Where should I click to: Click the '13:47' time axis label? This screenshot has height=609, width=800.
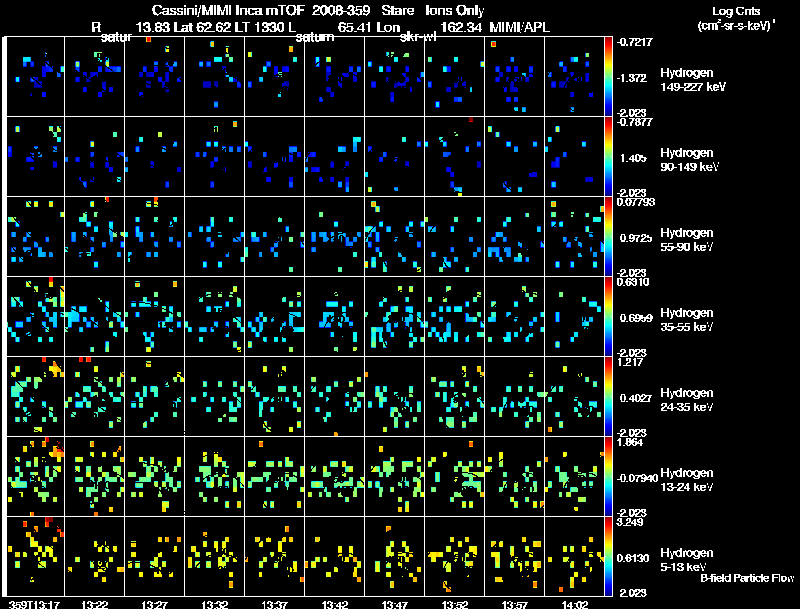394,604
